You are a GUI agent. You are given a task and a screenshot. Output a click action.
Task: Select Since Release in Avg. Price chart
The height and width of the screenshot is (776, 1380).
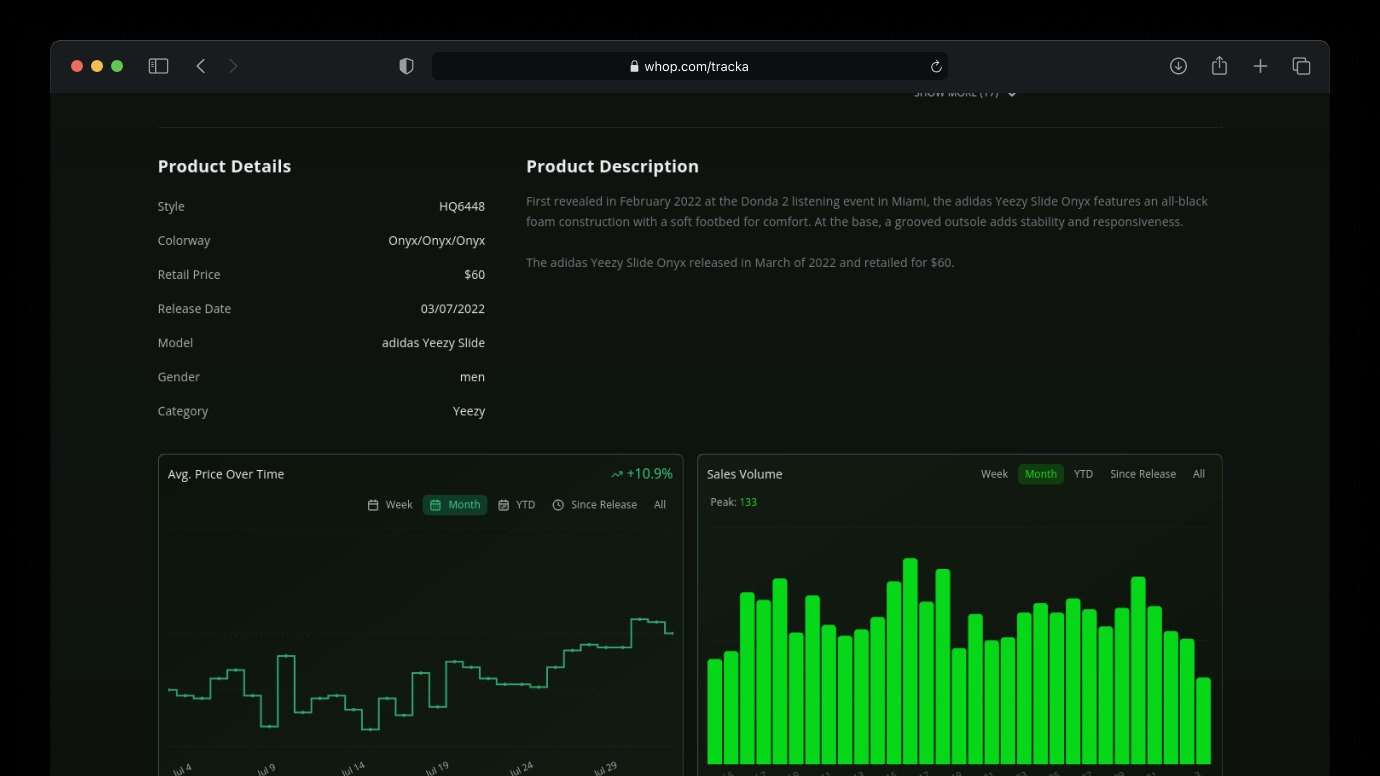(595, 505)
